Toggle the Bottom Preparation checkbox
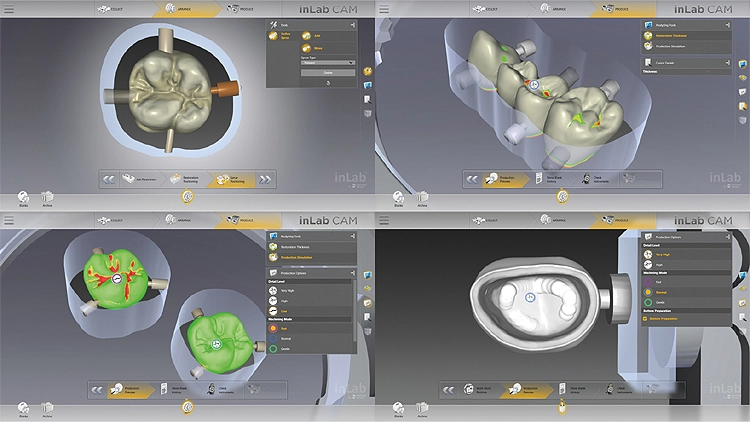This screenshot has width=750, height=422. [645, 319]
